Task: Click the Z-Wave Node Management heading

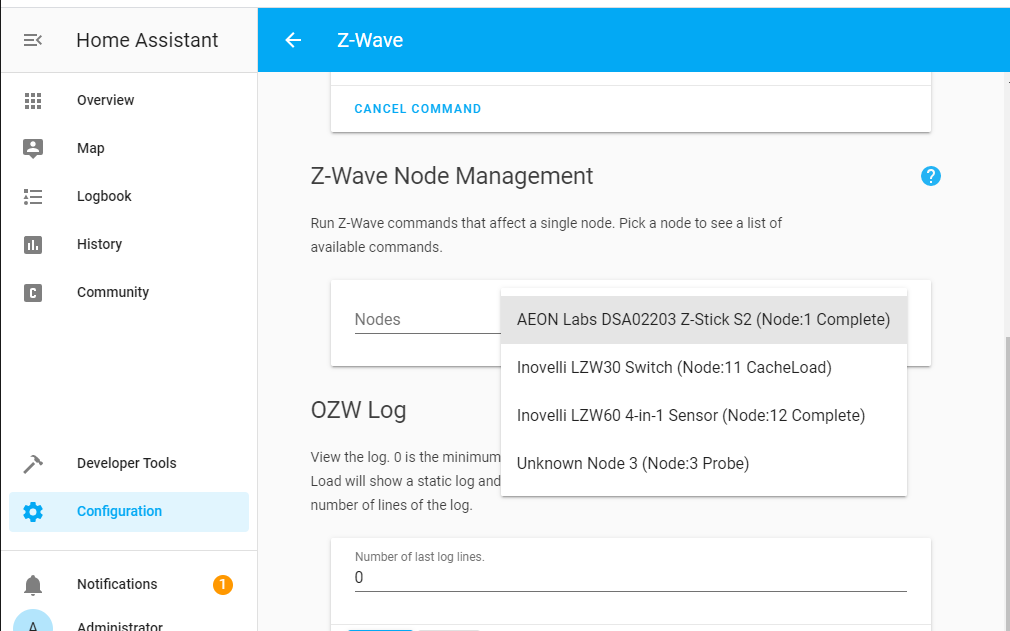Action: tap(452, 176)
